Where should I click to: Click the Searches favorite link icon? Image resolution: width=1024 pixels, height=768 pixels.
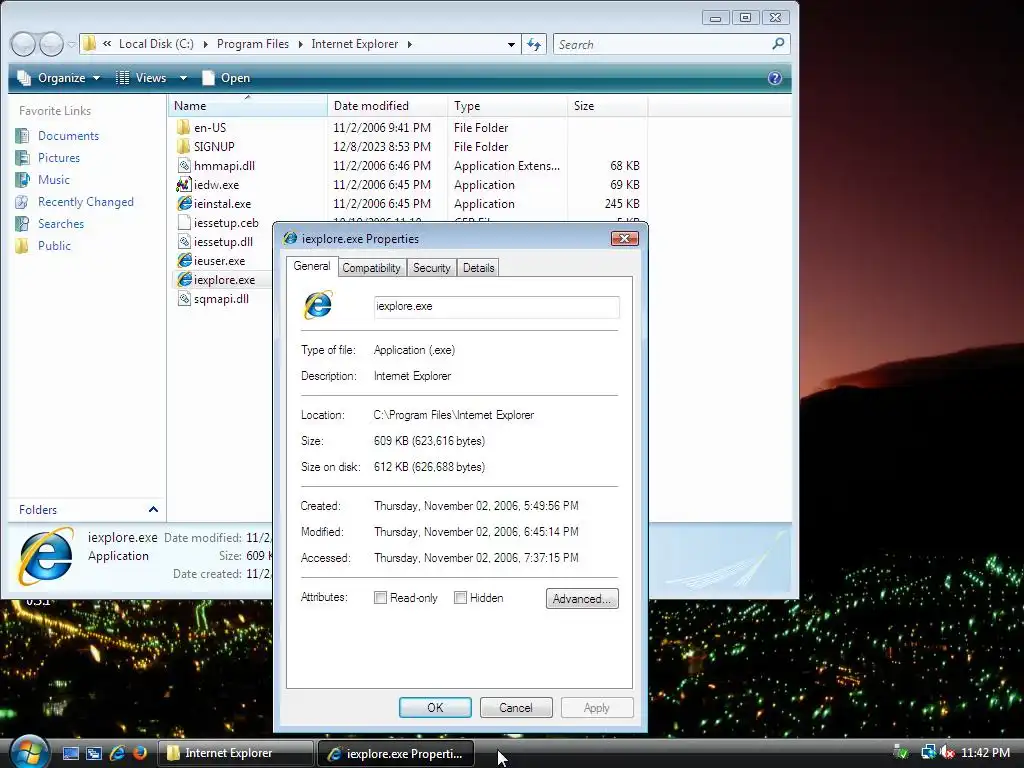[22, 223]
